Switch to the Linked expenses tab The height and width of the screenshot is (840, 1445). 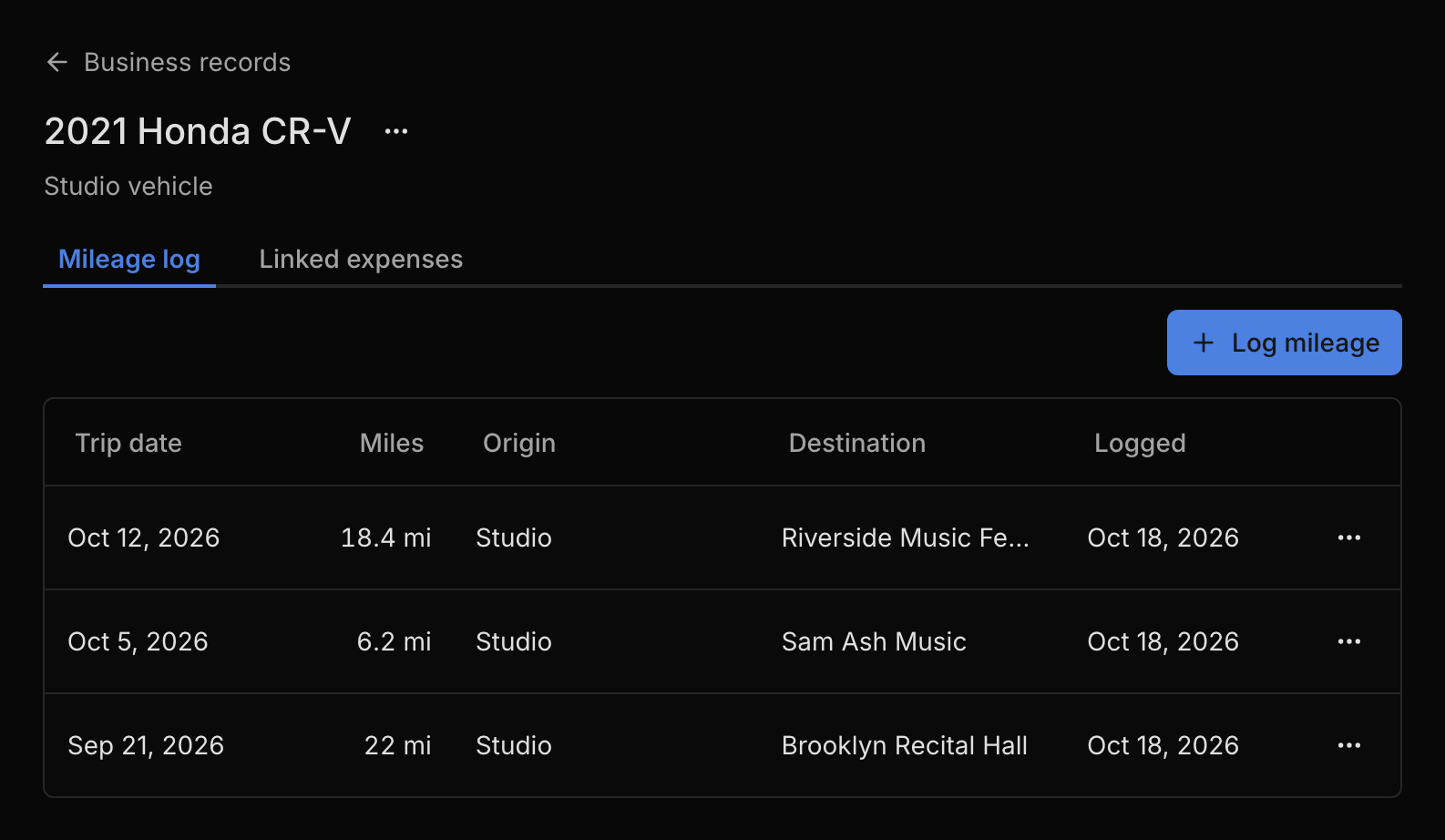[361, 260]
